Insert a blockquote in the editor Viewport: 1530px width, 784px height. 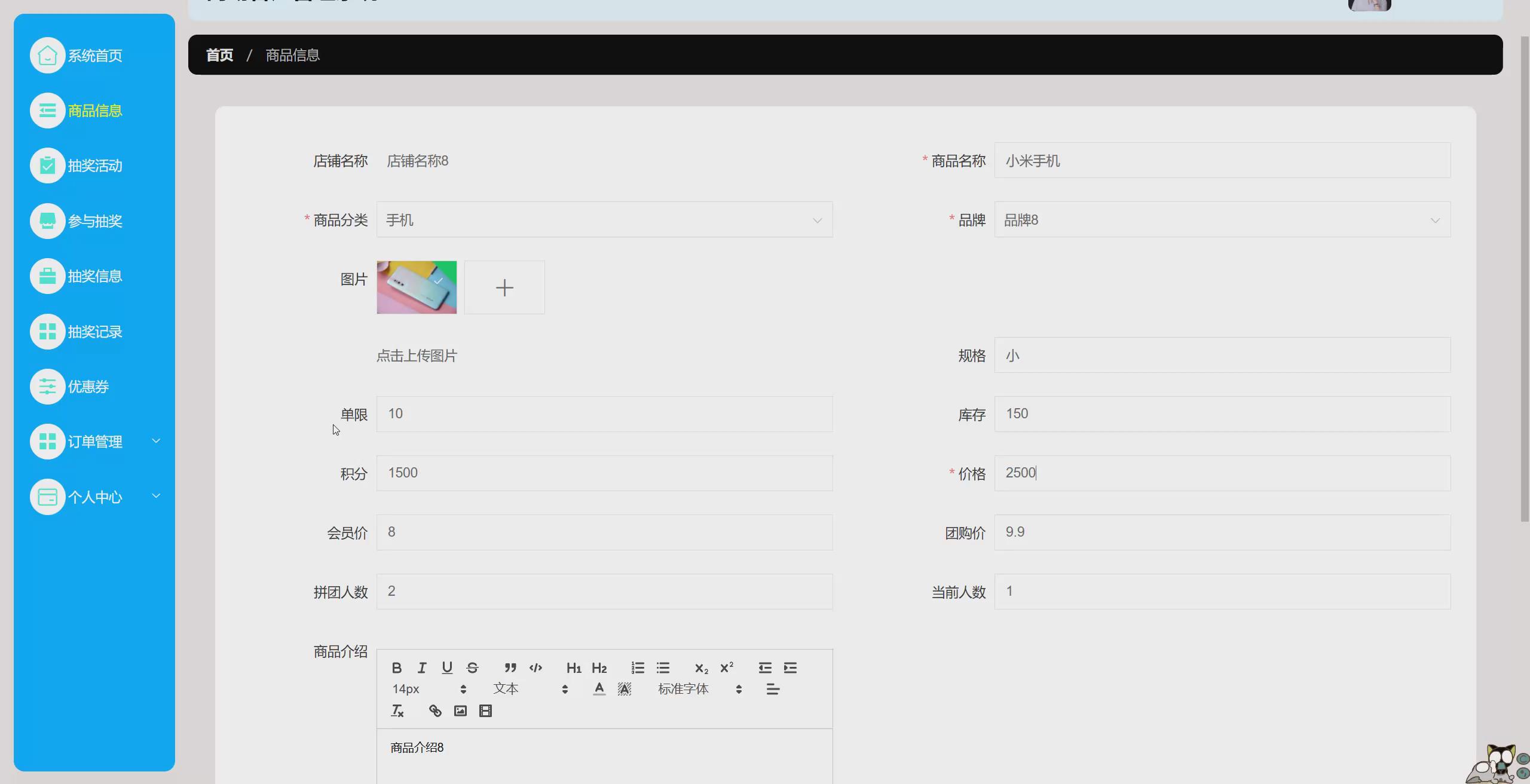coord(510,667)
